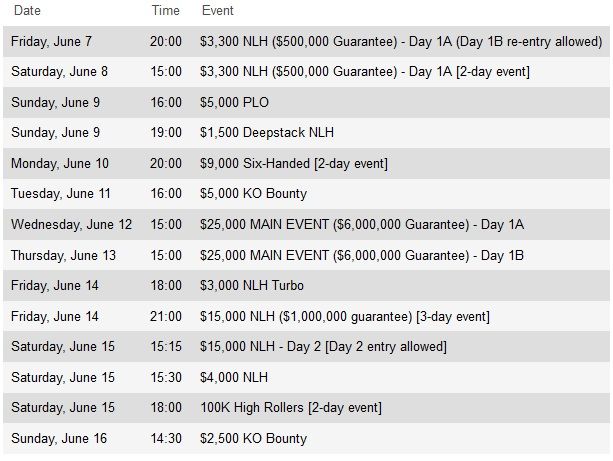Select the Main Event Day 1B row
Viewport: 613px width, 461px height.
pyautogui.click(x=306, y=255)
